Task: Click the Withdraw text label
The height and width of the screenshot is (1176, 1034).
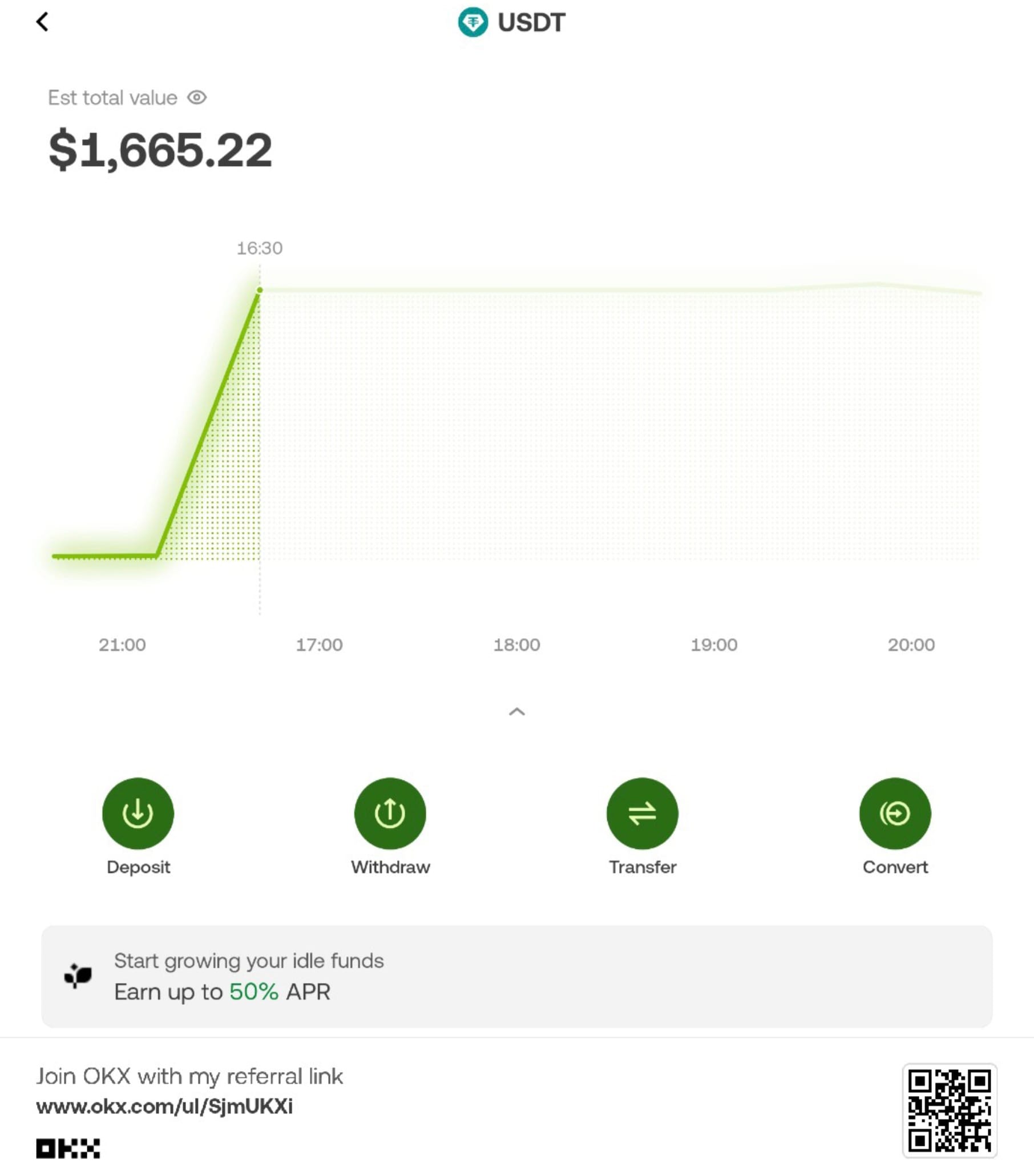Action: point(390,867)
